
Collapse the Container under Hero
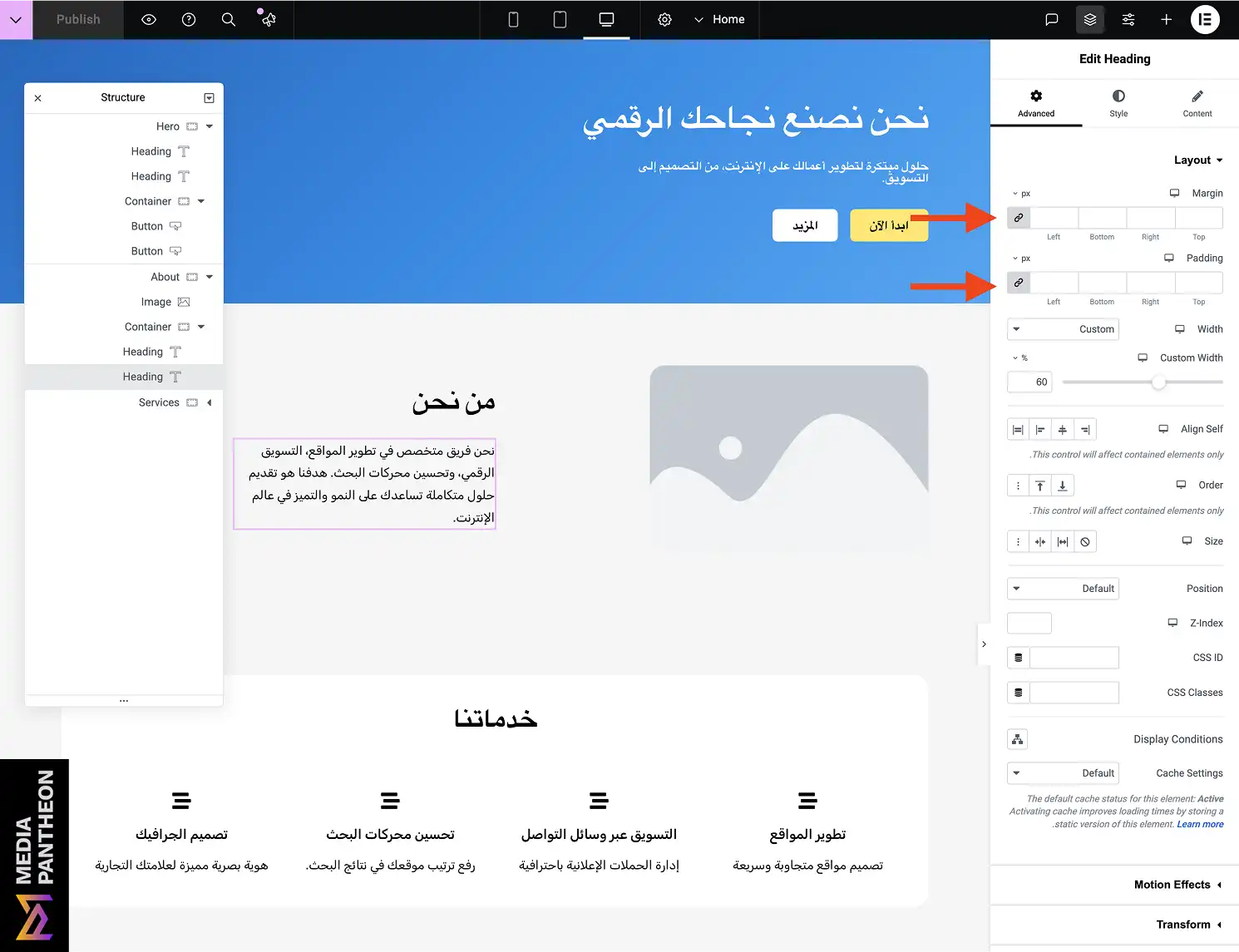click(201, 201)
